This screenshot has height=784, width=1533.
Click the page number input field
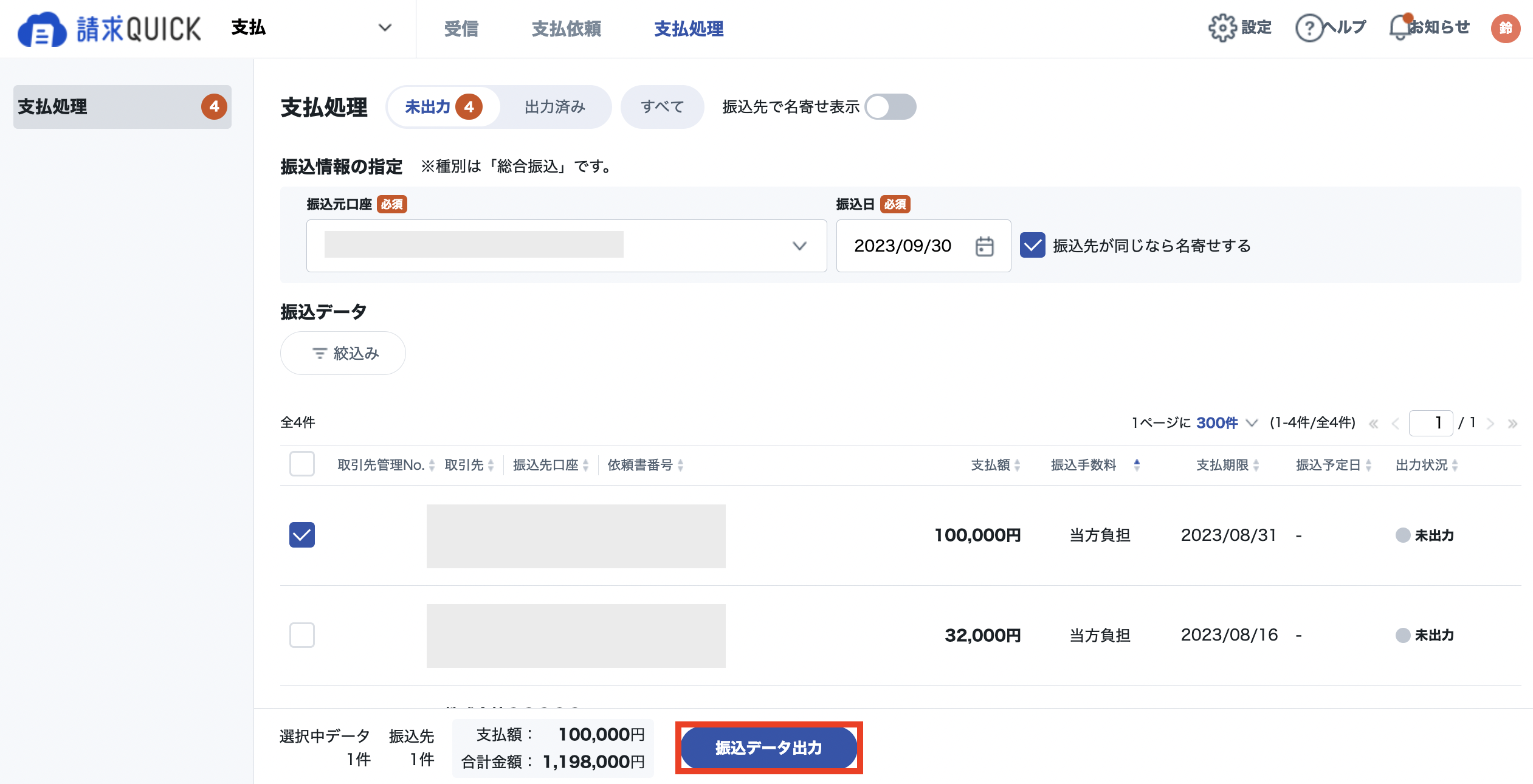pos(1431,423)
